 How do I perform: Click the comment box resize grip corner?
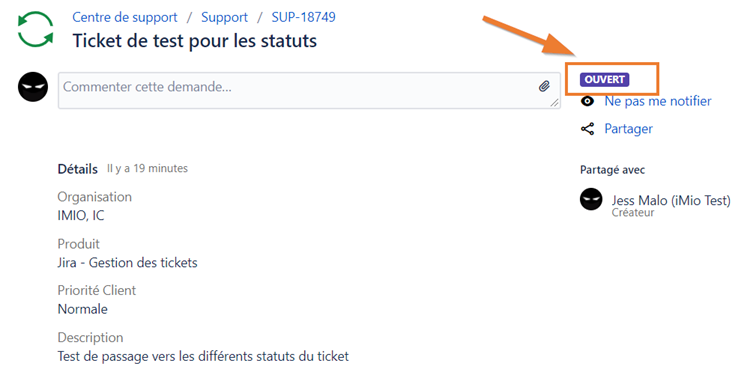tap(554, 102)
